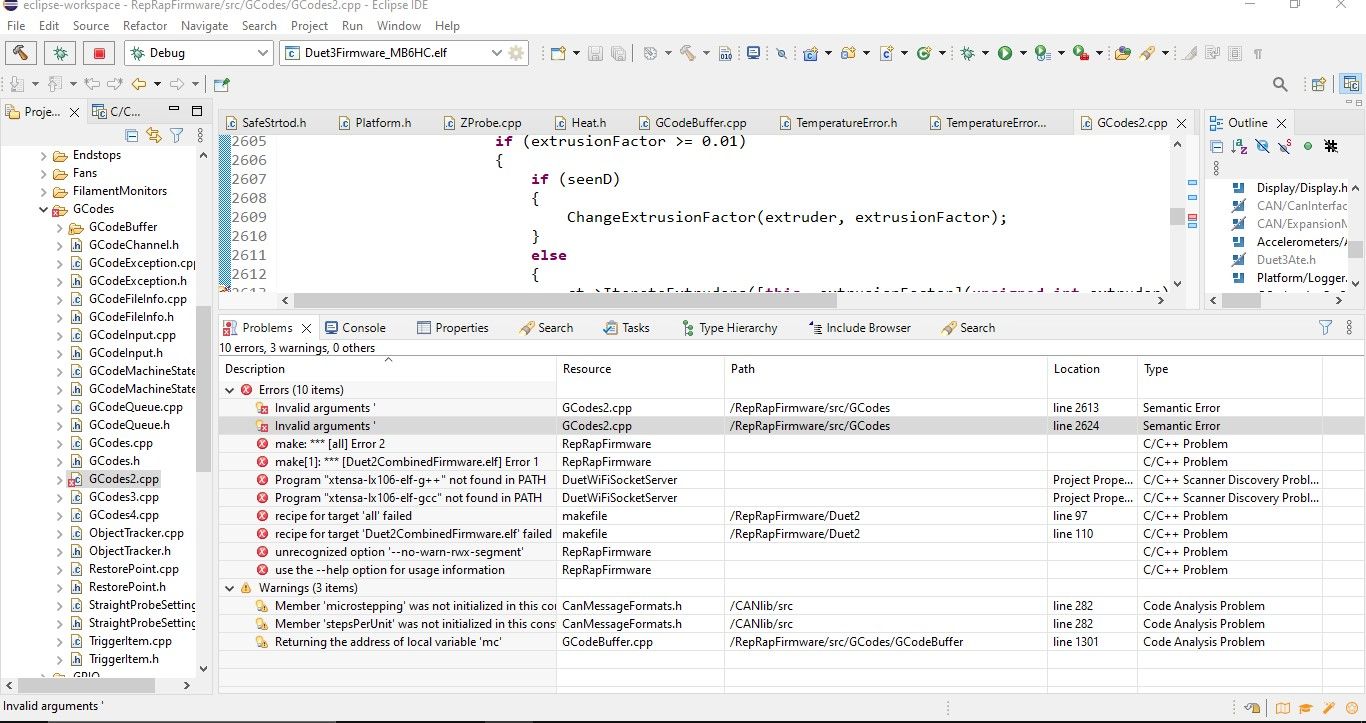Collapse the Warnings (3 items) group
This screenshot has height=723, width=1366.
click(x=230, y=588)
